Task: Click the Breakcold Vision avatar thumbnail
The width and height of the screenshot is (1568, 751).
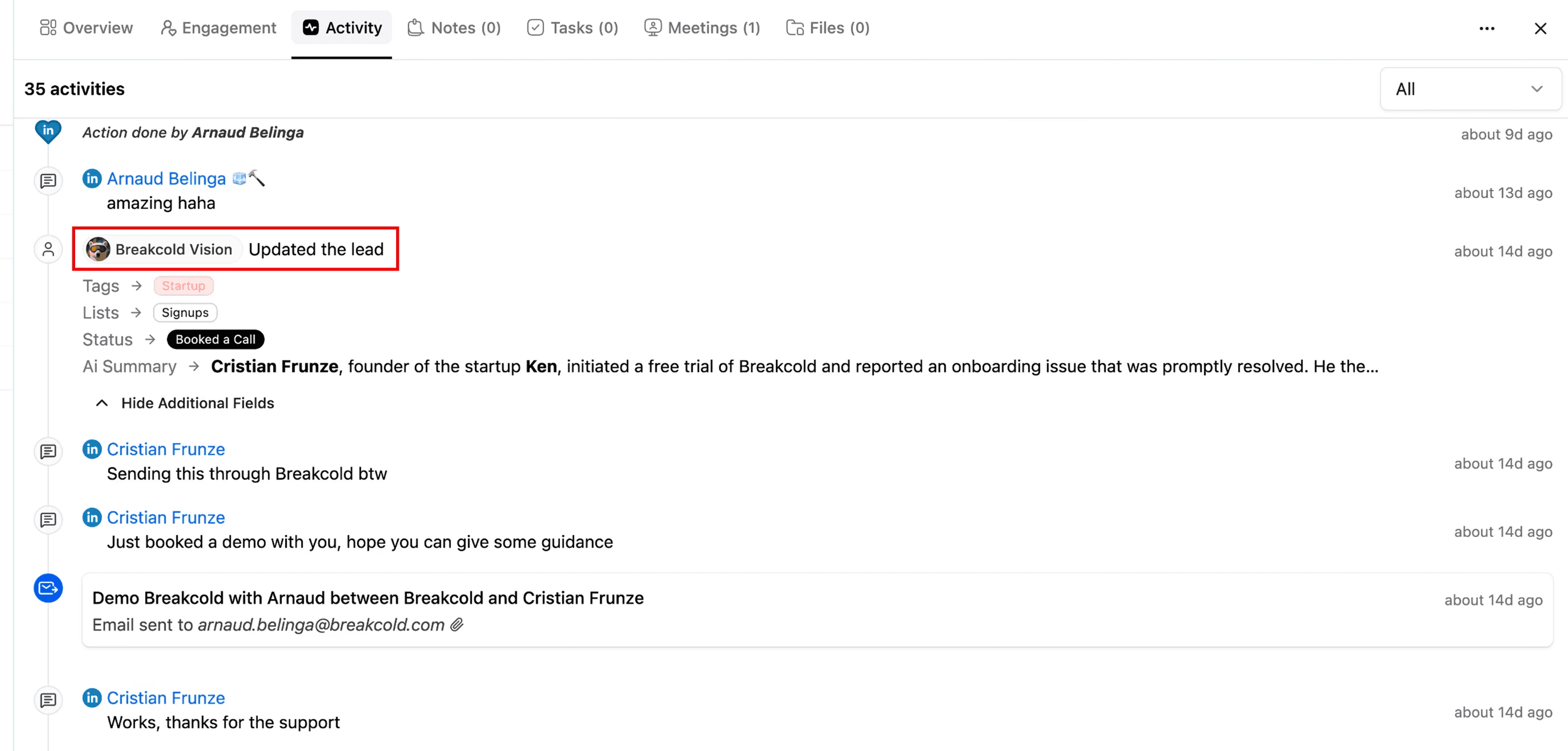Action: pos(98,249)
